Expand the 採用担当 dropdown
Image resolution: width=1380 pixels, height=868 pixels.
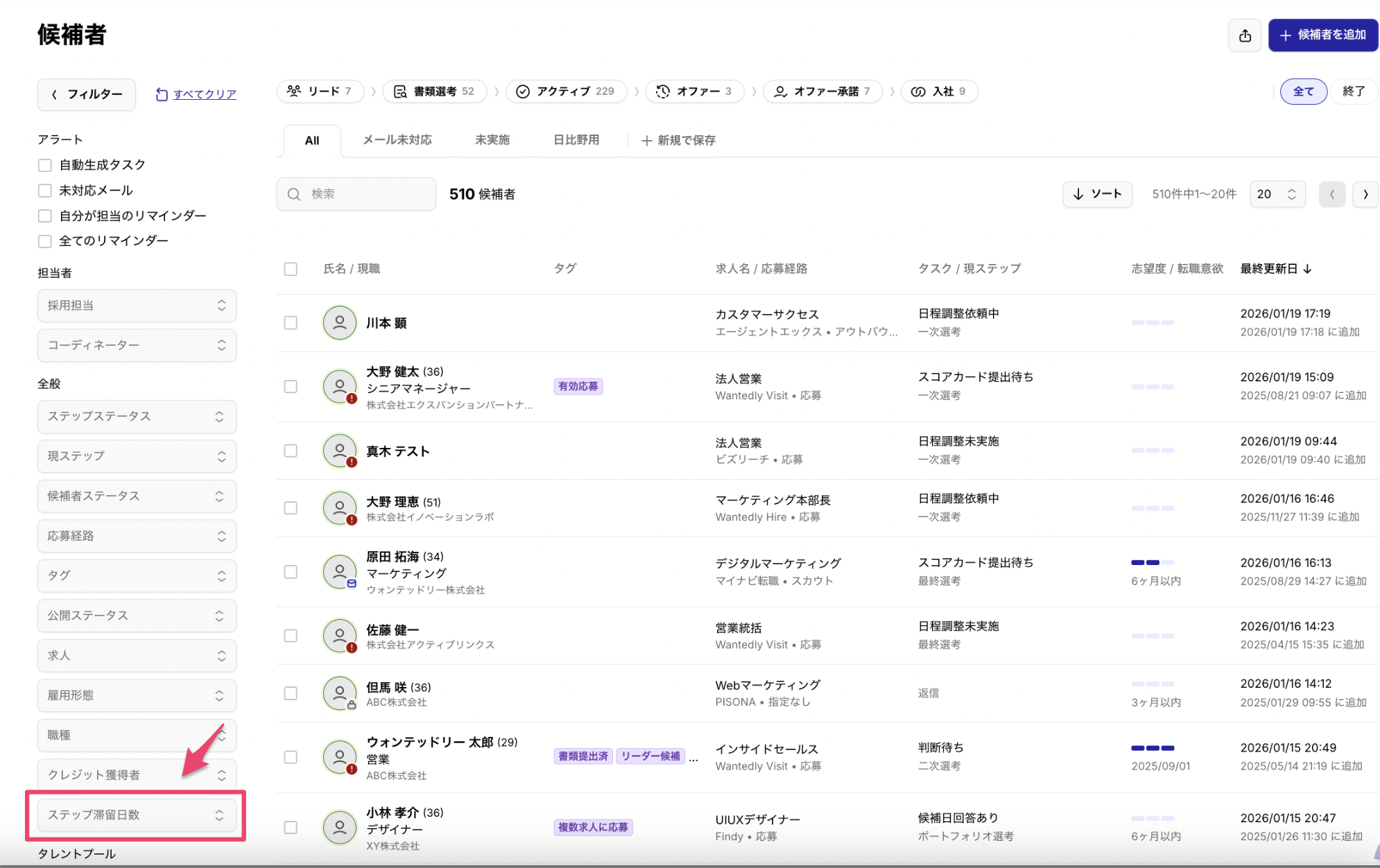137,306
